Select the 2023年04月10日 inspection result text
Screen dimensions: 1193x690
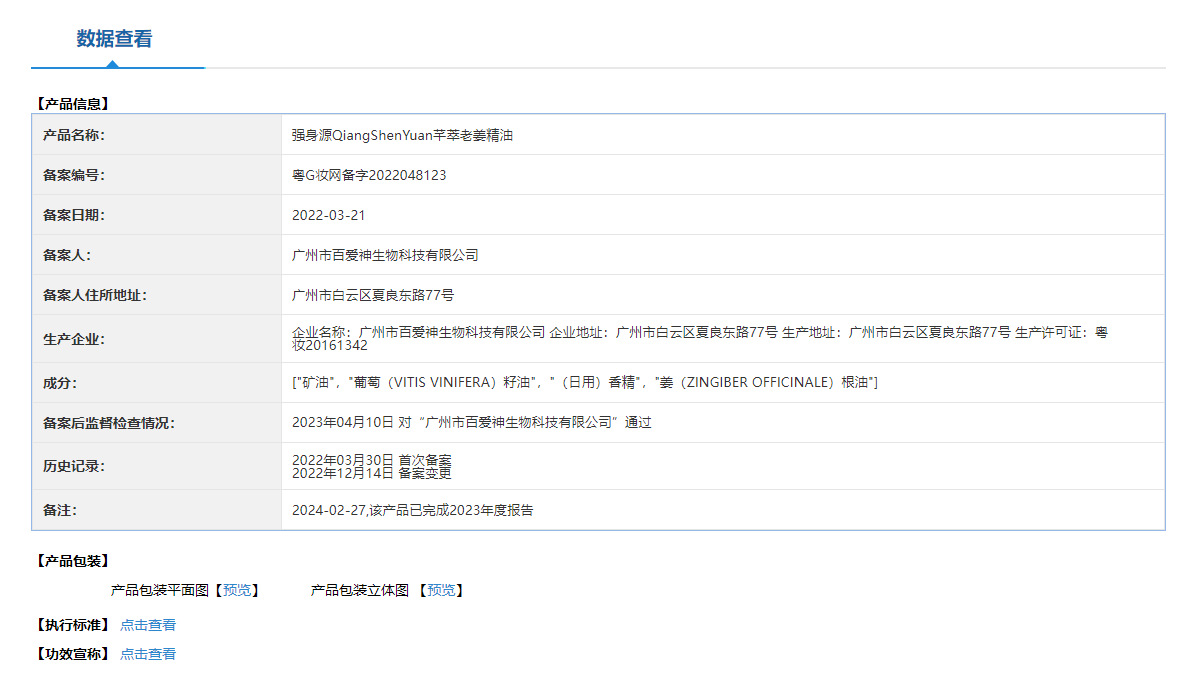click(x=472, y=422)
